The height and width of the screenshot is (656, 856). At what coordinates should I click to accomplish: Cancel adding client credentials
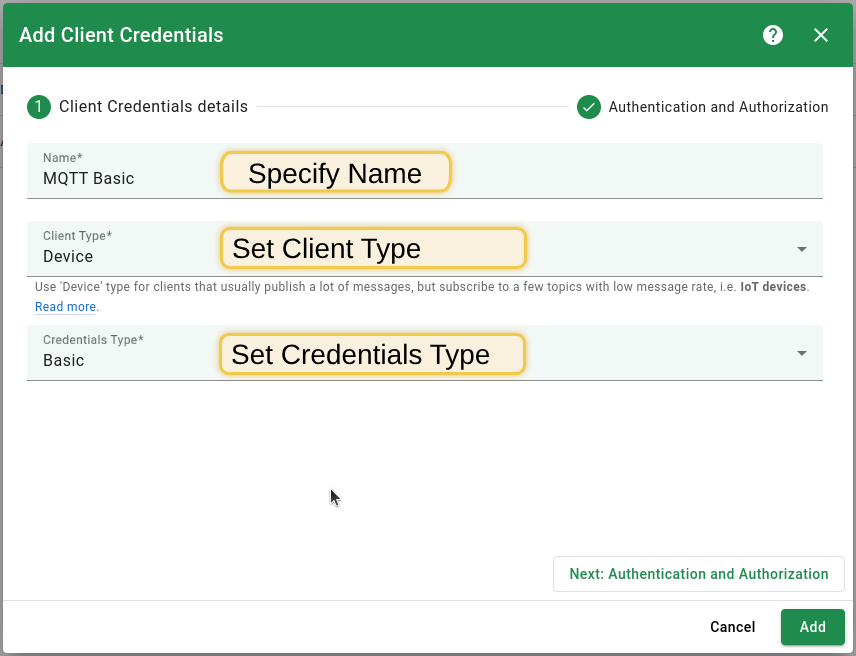click(732, 627)
